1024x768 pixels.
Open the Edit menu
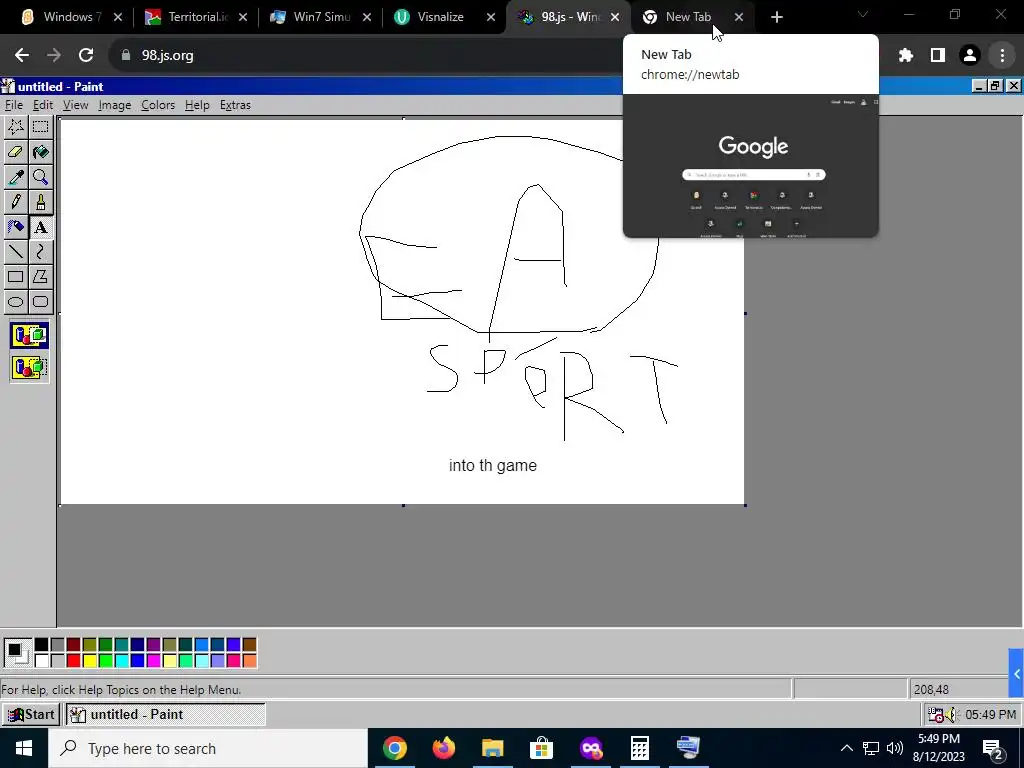(42, 105)
